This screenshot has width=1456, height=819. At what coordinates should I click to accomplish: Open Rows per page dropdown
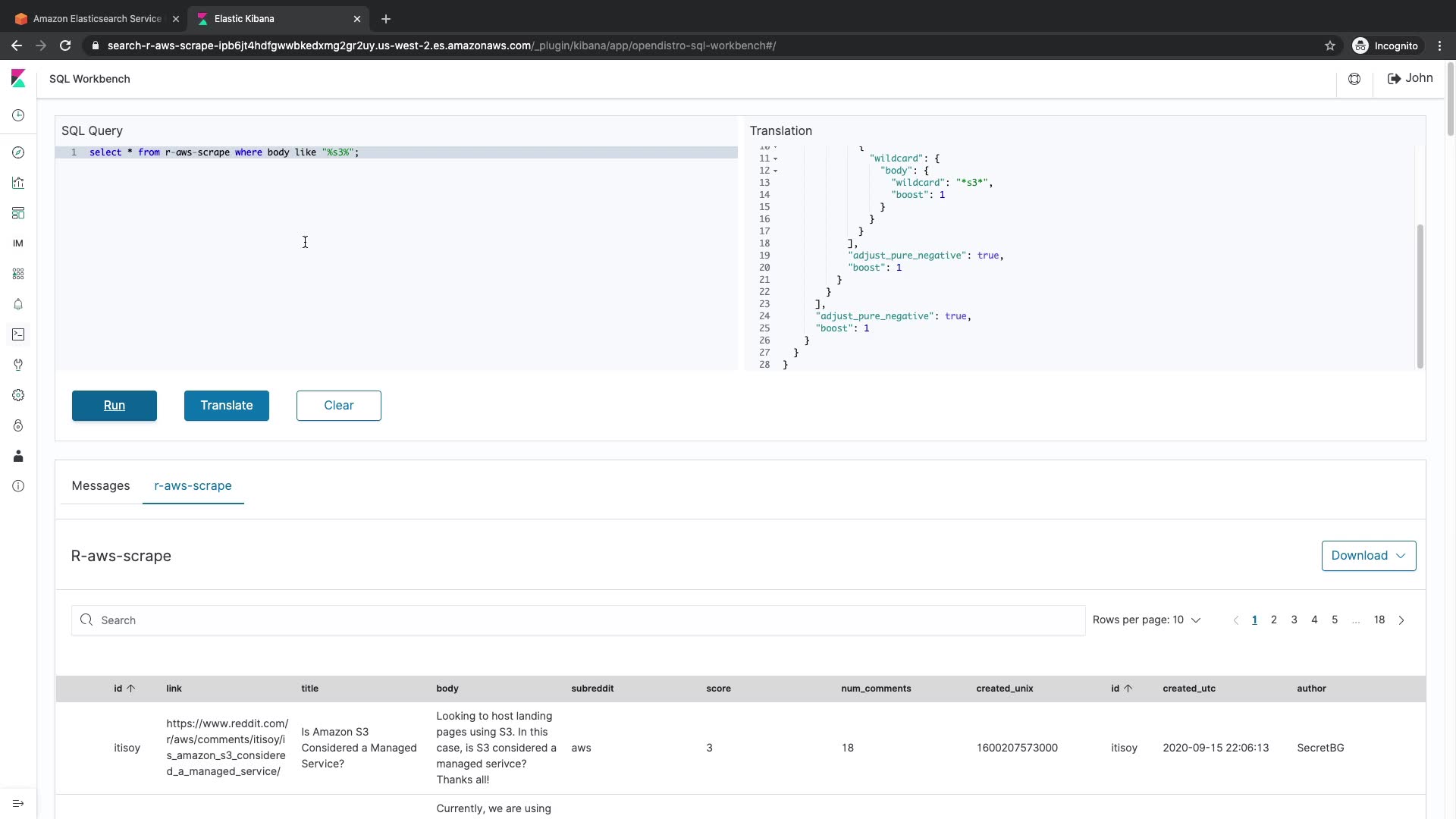coord(1146,620)
